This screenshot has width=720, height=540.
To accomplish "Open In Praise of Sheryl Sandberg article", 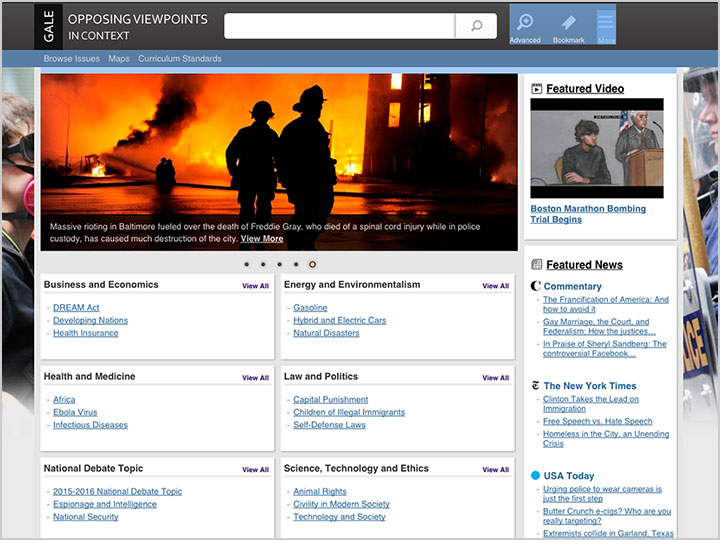I will 604,349.
